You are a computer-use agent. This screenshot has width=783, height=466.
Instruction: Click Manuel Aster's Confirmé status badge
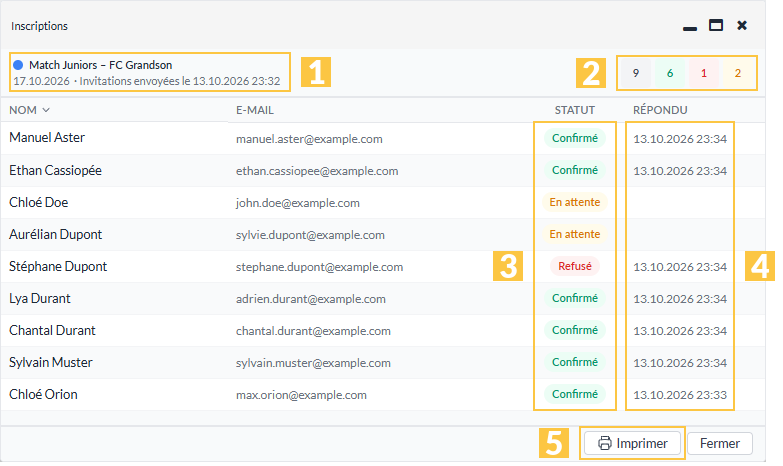[575, 138]
